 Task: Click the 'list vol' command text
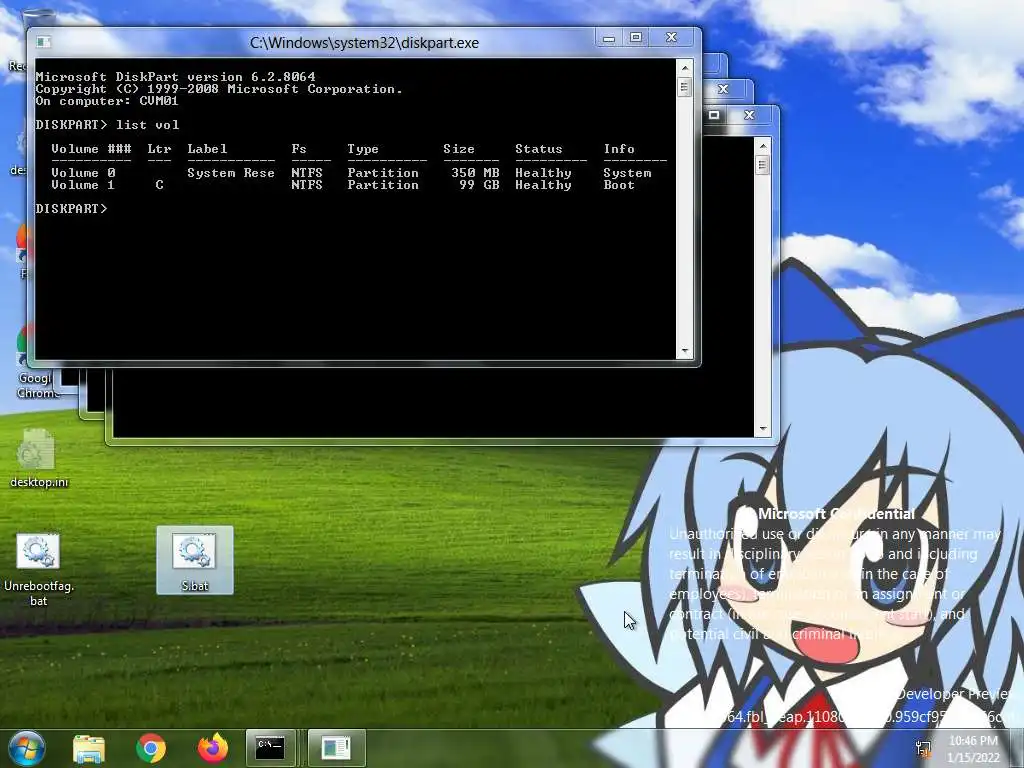click(x=148, y=125)
